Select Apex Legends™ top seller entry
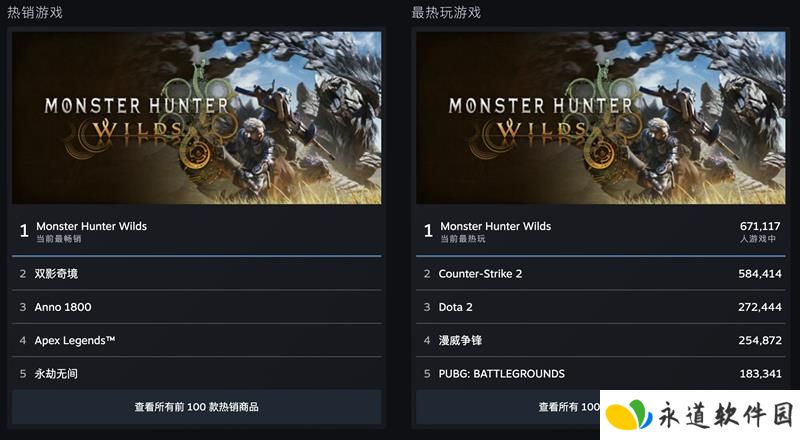This screenshot has width=800, height=440. click(x=196, y=340)
